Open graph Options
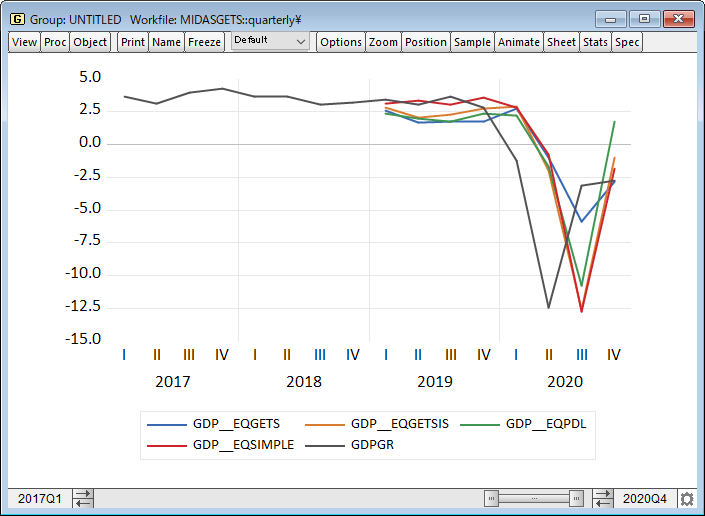705x516 pixels. click(x=341, y=42)
